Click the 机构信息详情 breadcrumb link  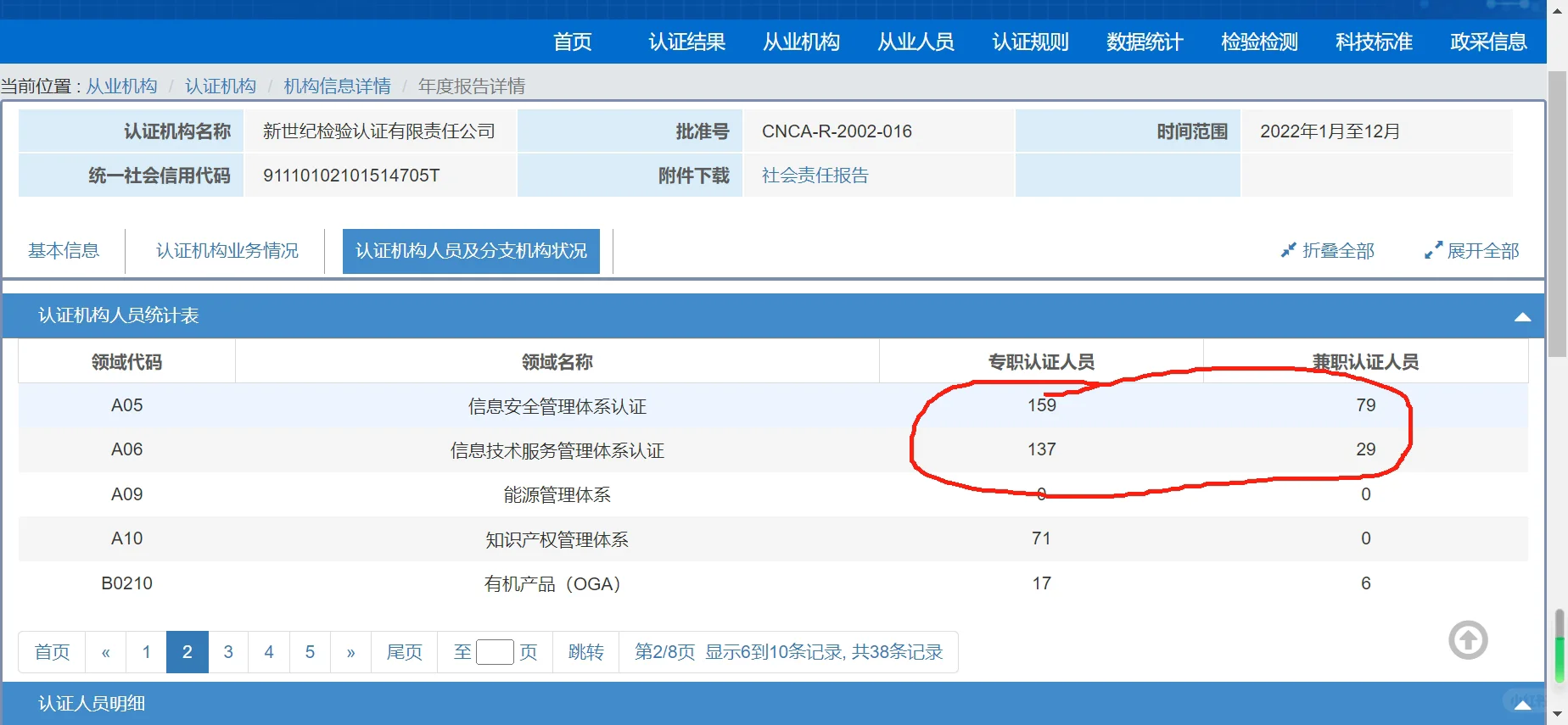coord(337,86)
